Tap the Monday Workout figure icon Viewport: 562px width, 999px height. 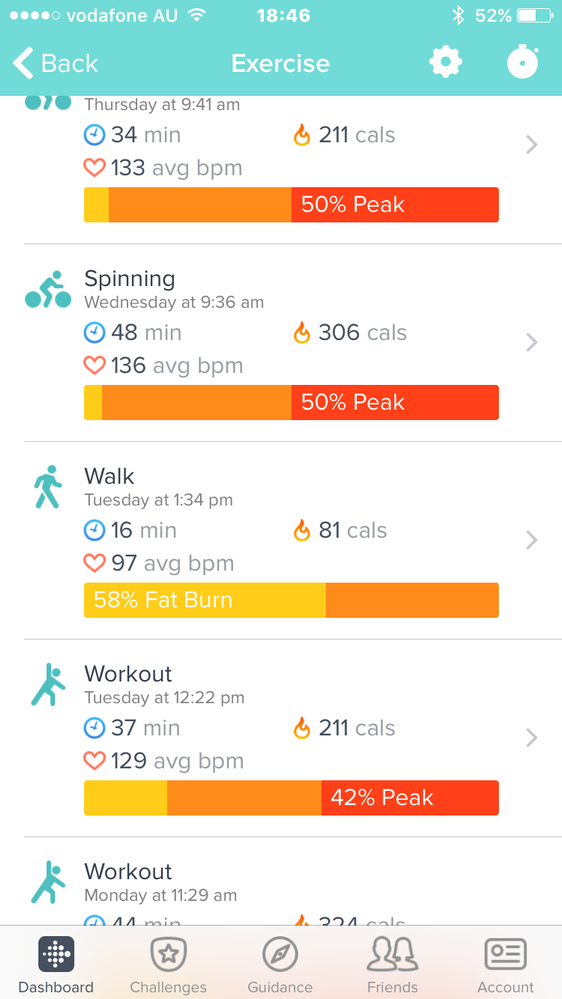coord(48,882)
